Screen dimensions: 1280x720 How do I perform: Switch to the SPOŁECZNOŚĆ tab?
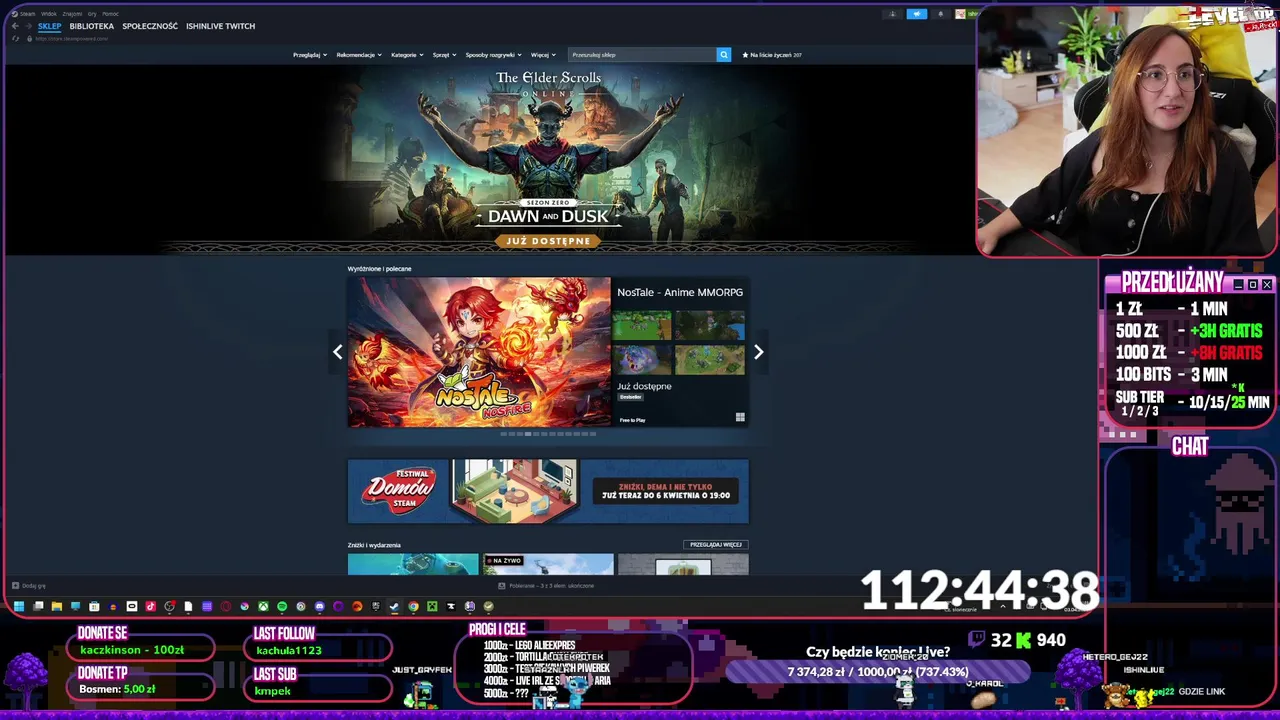(x=150, y=26)
